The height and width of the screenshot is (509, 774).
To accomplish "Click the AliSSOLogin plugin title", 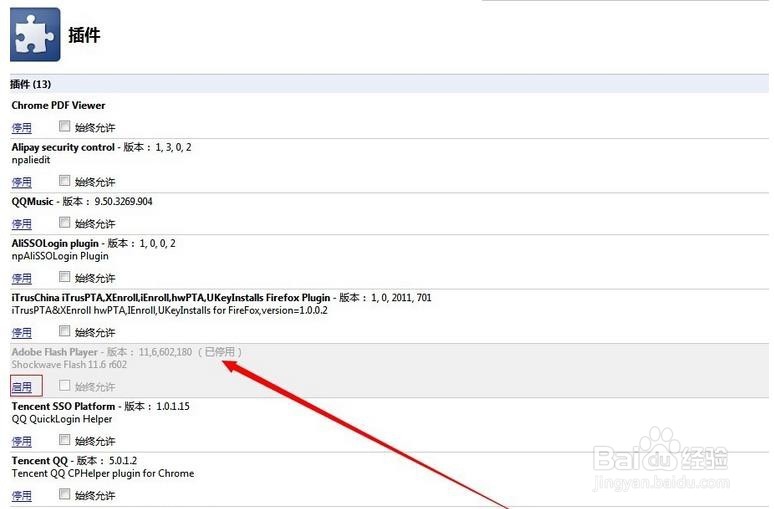I will [x=55, y=243].
